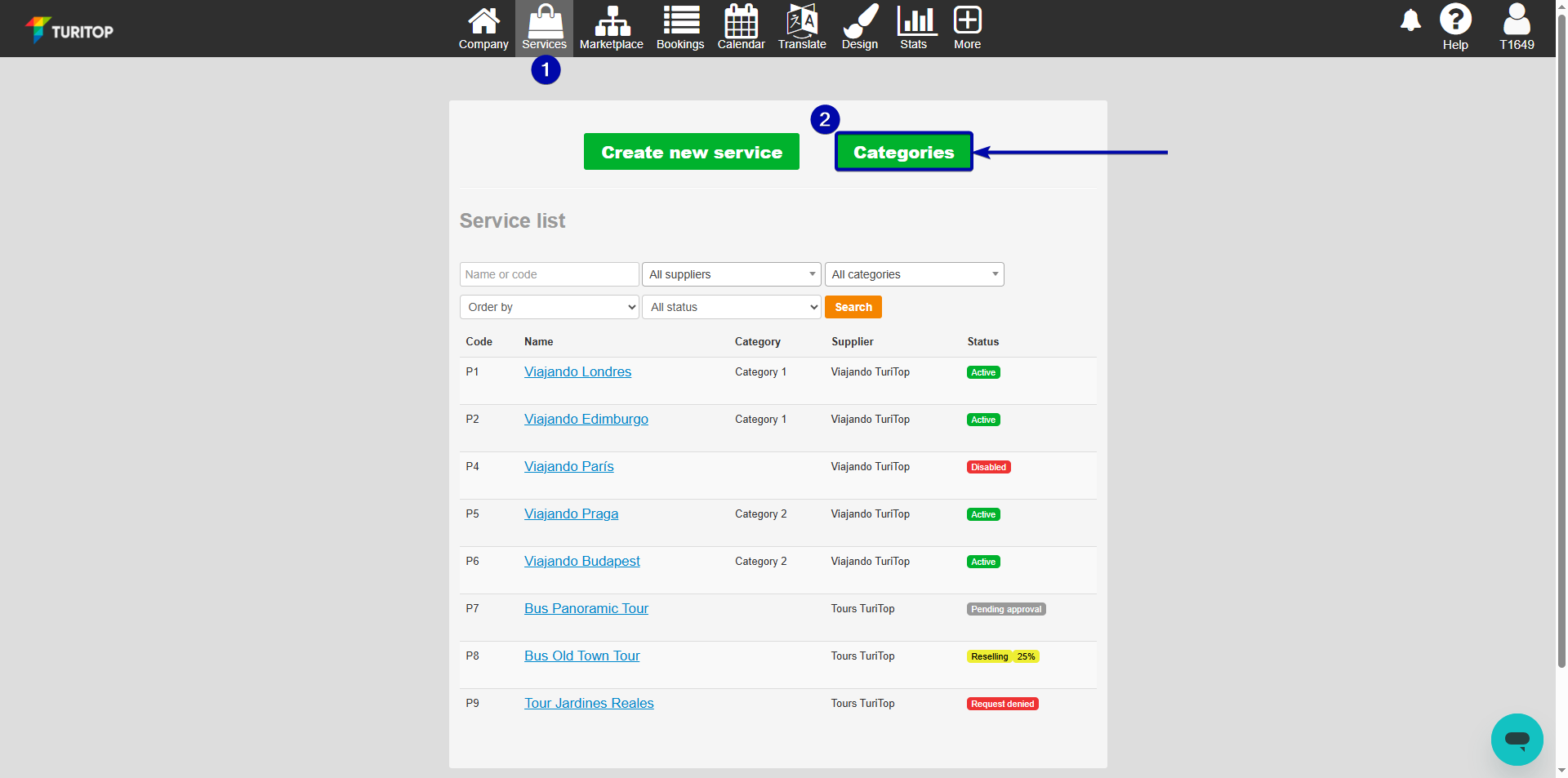
Task: Click the Create new service button
Action: point(691,152)
